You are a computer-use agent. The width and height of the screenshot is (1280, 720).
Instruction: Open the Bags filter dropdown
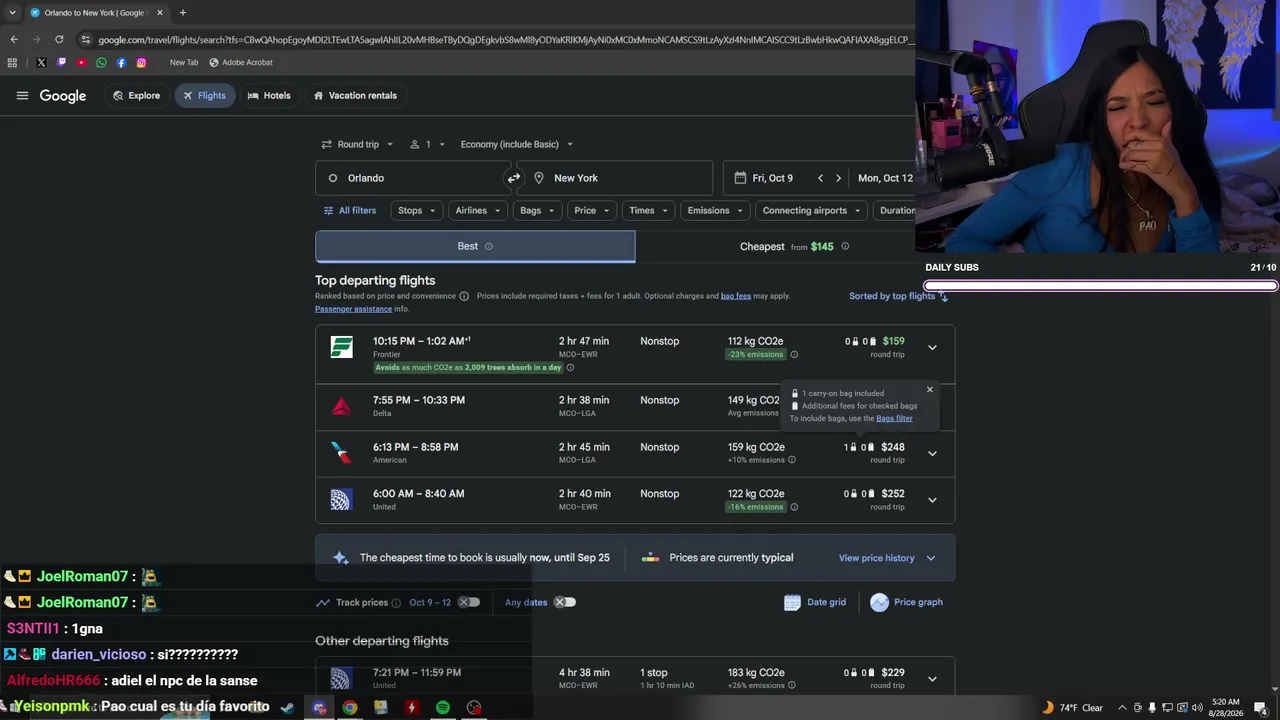(537, 210)
